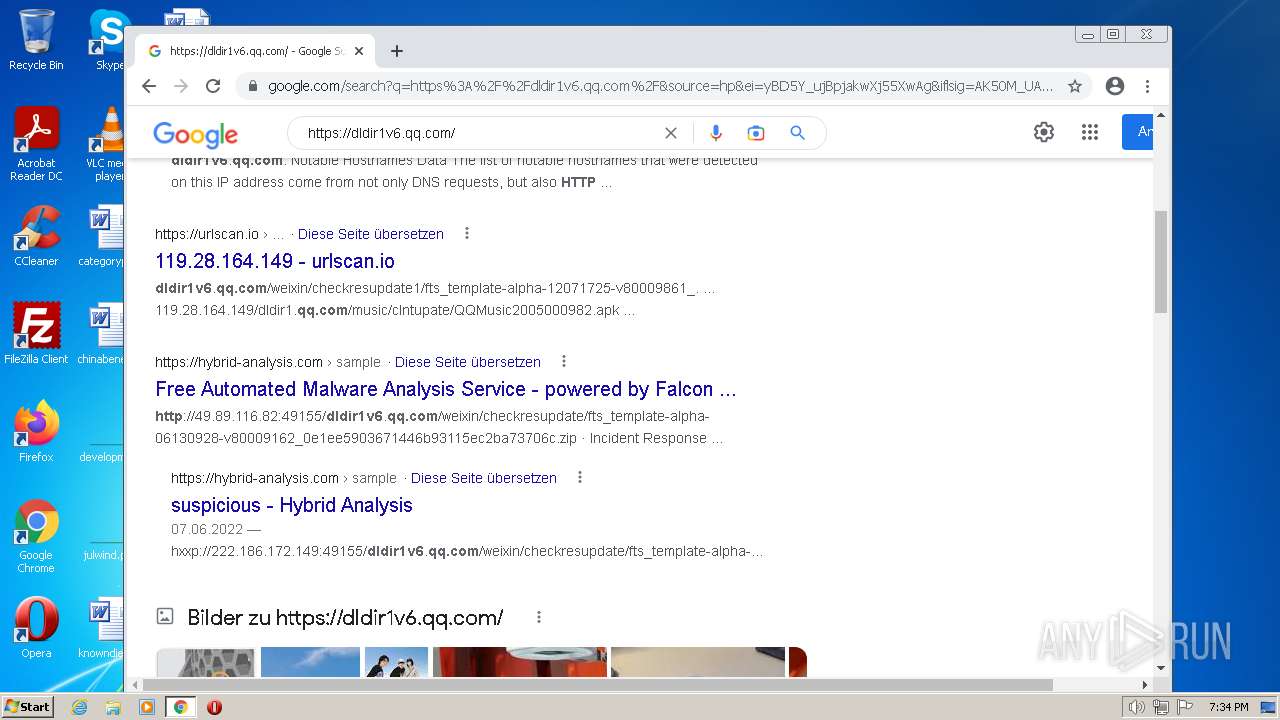Image resolution: width=1280 pixels, height=720 pixels.
Task: Open the Google apps grid
Action: point(1090,132)
